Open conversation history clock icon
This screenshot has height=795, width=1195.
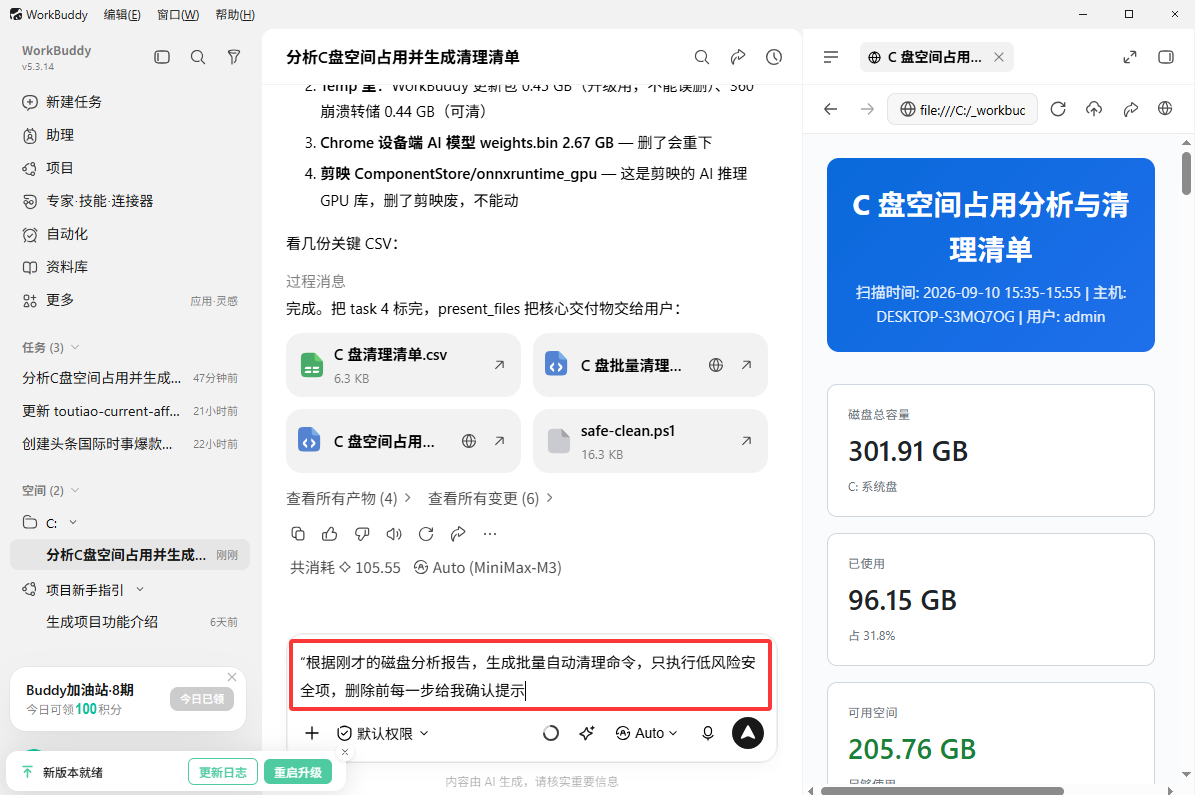(774, 57)
